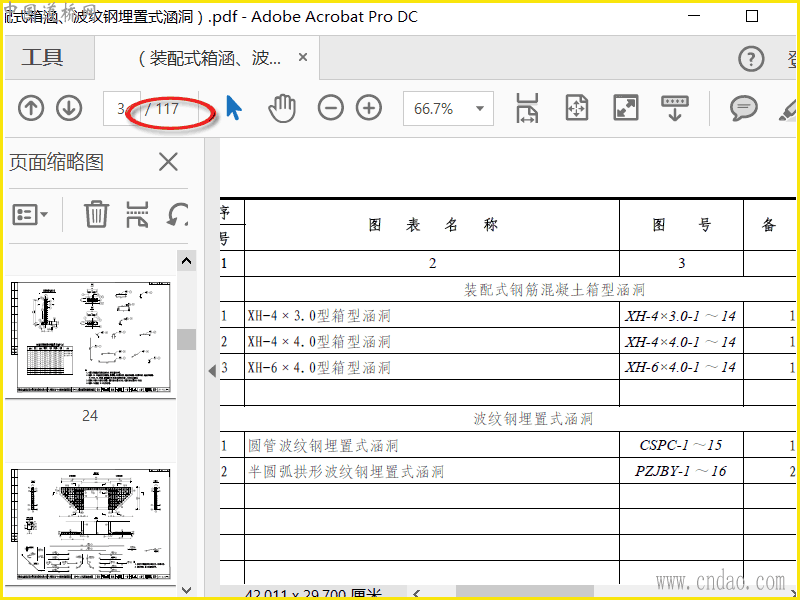Click the PZJBY-1~16 drawing number cell
This screenshot has width=800, height=600.
point(681,471)
